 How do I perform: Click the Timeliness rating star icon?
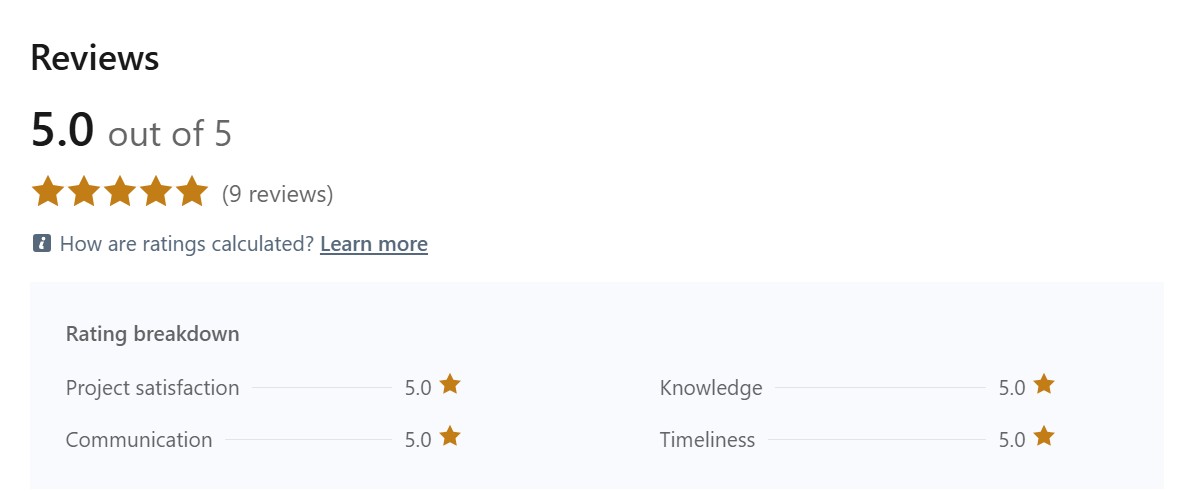(x=1044, y=437)
